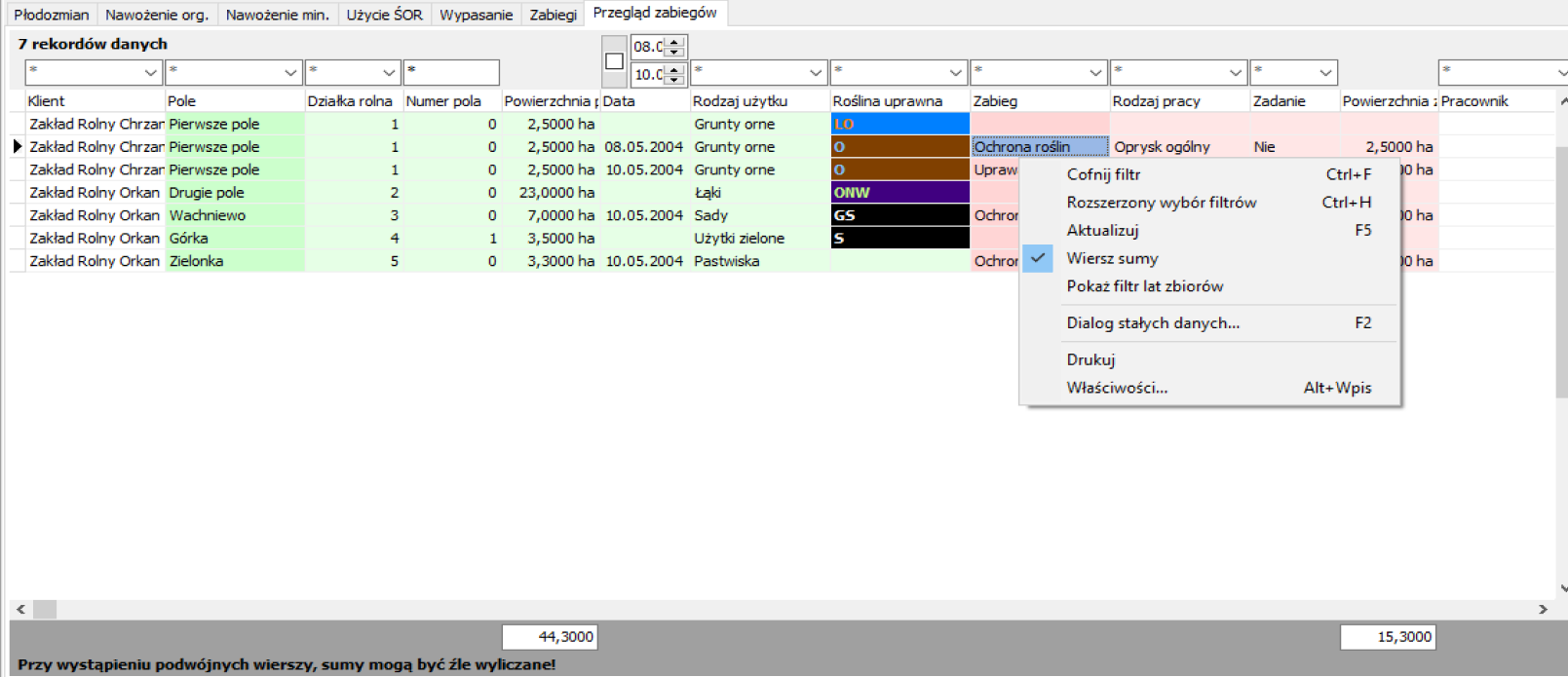The height and width of the screenshot is (677, 1568).
Task: Click the Pracownik column header
Action: [1497, 101]
